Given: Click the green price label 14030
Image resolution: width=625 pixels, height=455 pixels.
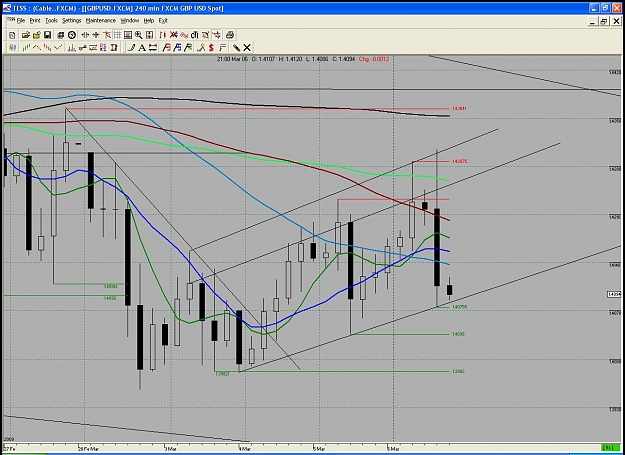Looking at the screenshot, I should point(458,334).
